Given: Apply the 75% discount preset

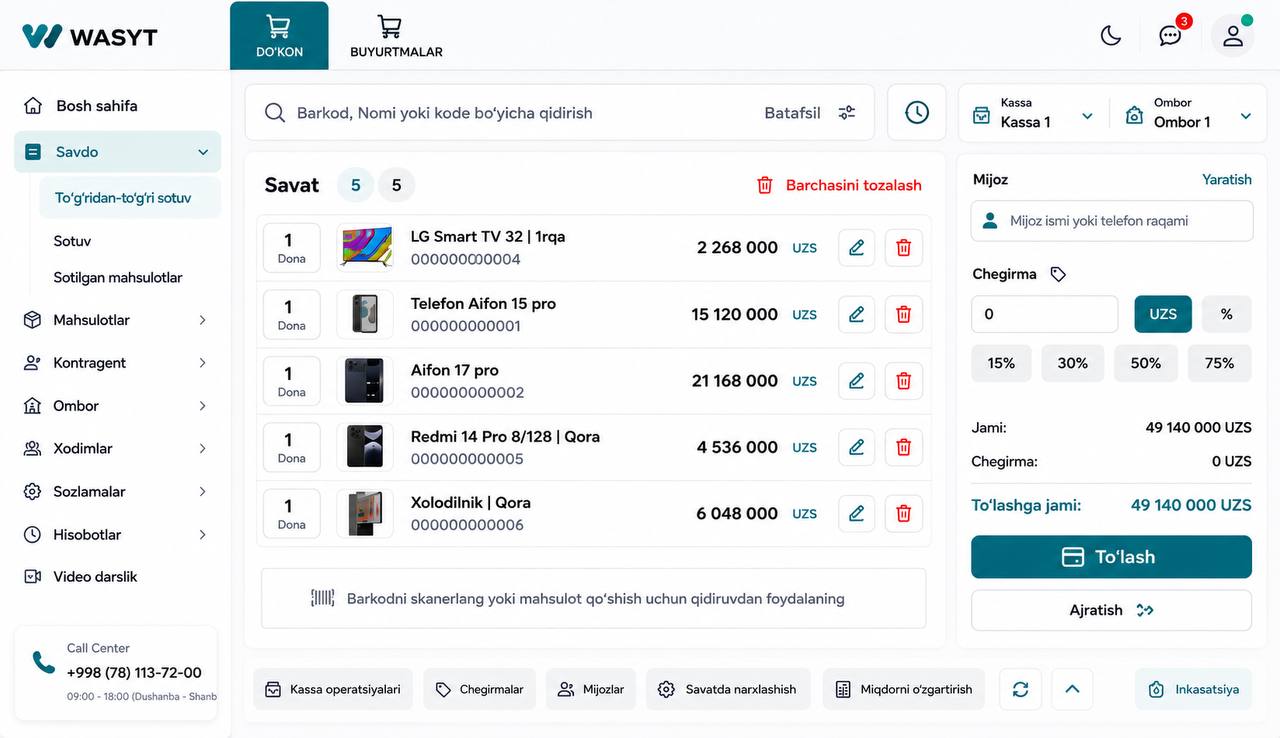Looking at the screenshot, I should [1220, 363].
